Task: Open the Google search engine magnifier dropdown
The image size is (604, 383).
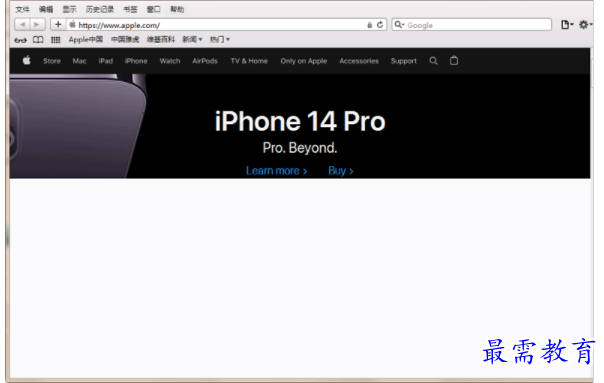Action: point(399,25)
